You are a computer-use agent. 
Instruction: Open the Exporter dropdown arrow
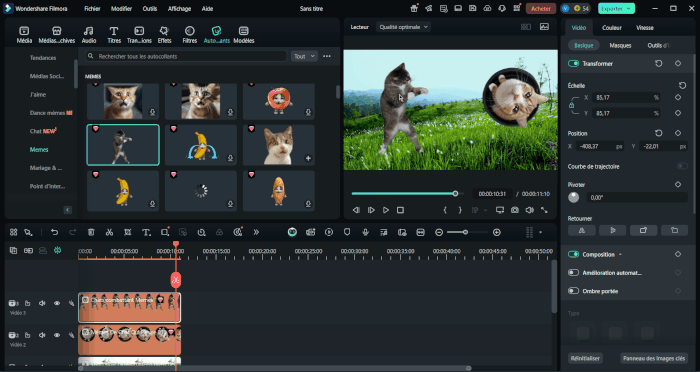pos(629,8)
